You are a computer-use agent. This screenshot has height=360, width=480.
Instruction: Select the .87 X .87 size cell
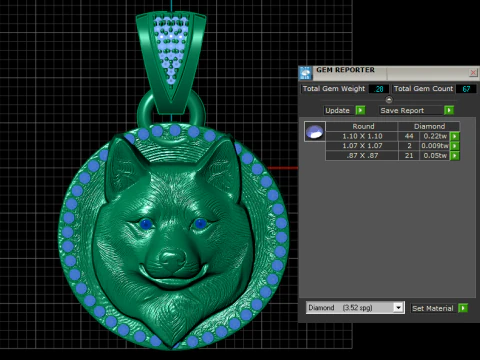[x=362, y=155]
